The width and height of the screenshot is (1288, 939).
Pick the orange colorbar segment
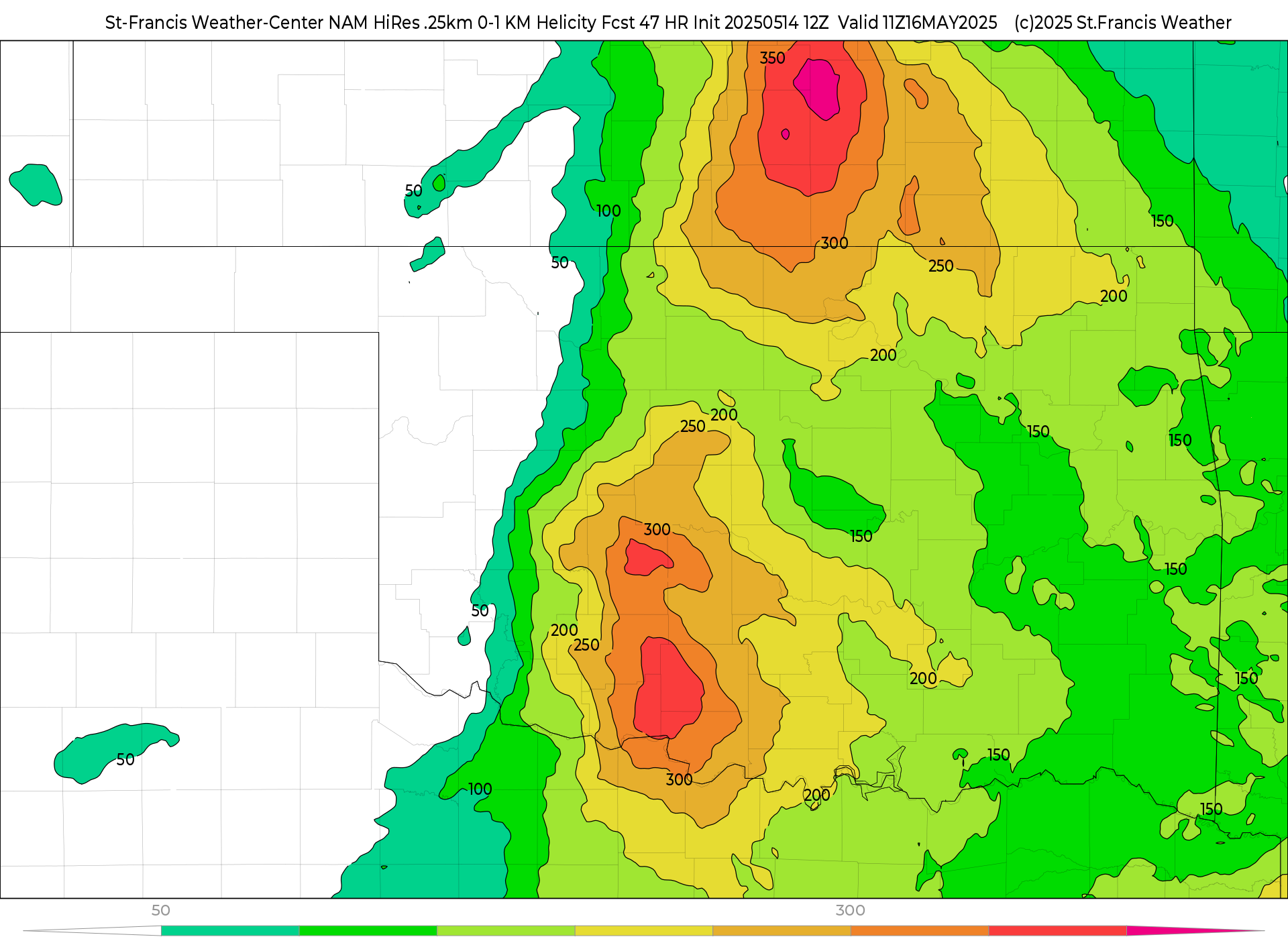920,930
